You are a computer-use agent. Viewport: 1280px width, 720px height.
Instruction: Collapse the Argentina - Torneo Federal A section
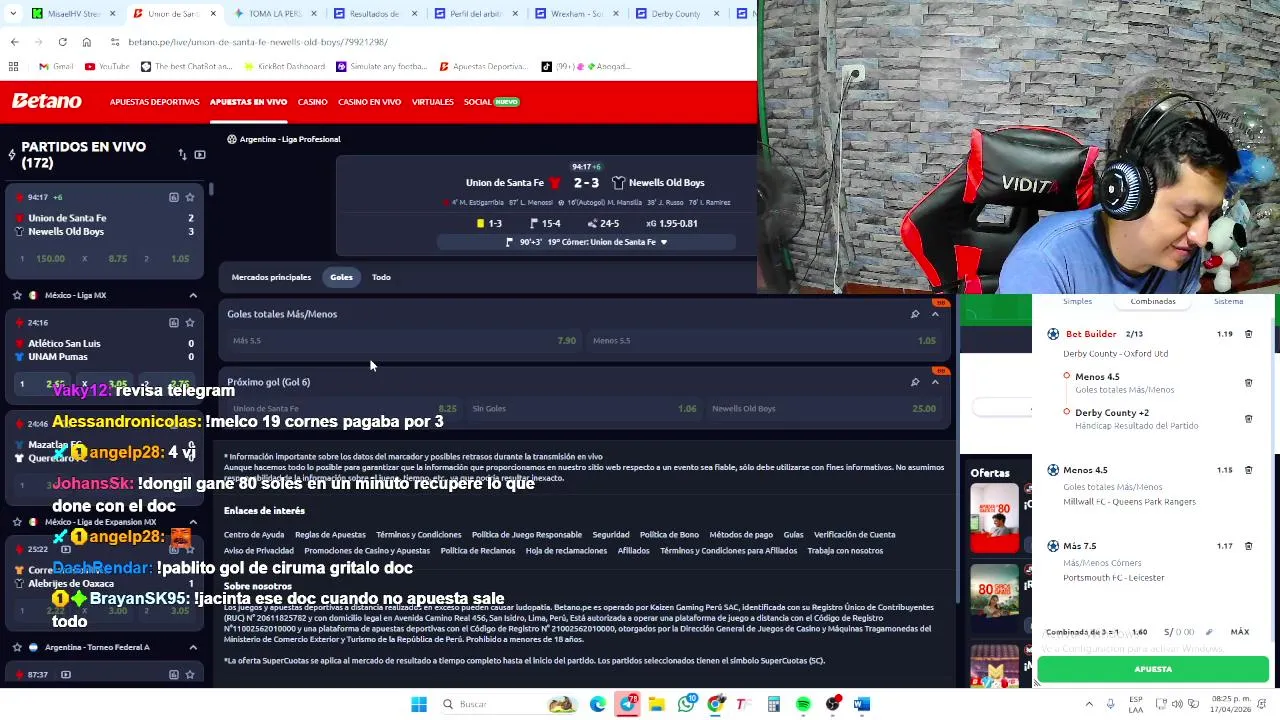coord(193,647)
